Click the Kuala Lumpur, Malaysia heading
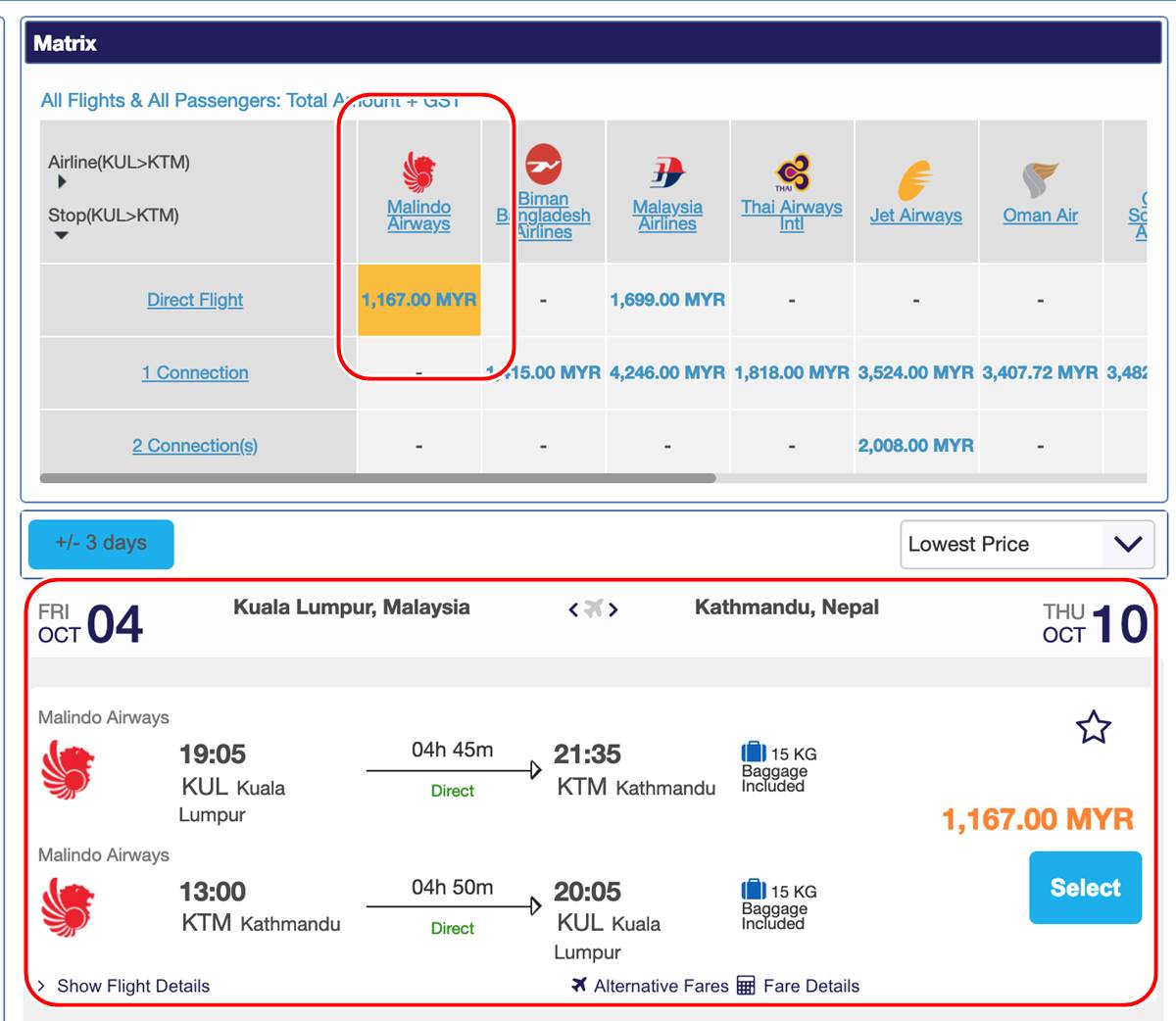The height and width of the screenshot is (1021, 1176). (x=352, y=608)
